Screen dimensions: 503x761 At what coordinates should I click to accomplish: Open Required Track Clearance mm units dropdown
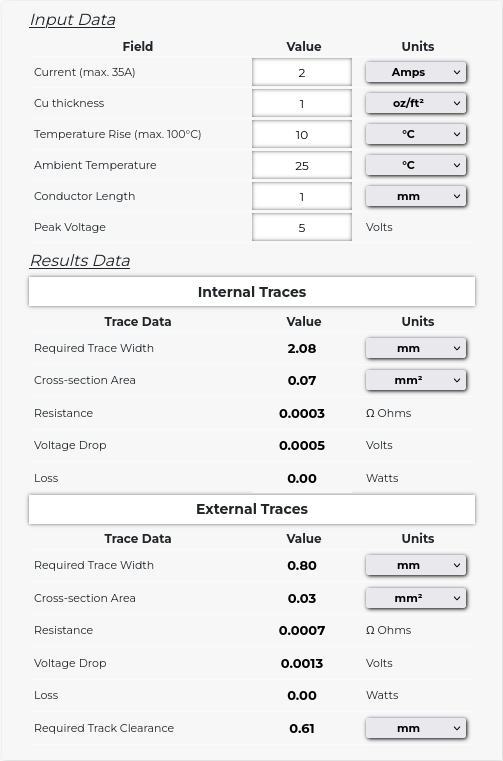[x=416, y=728]
